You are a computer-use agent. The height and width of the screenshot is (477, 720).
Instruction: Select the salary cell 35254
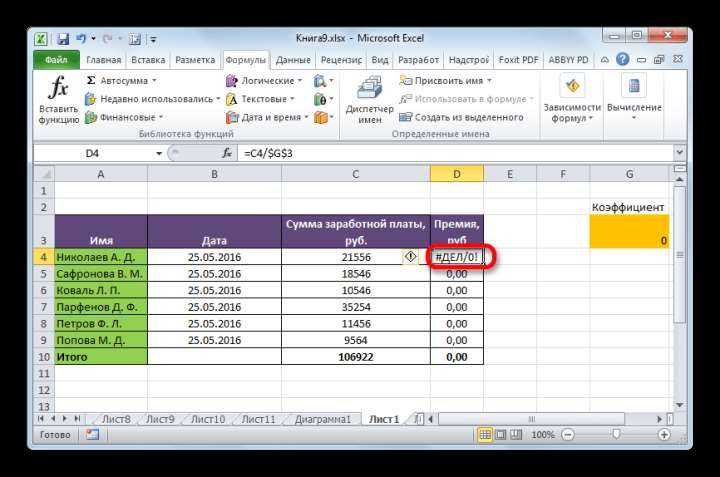pyautogui.click(x=356, y=307)
